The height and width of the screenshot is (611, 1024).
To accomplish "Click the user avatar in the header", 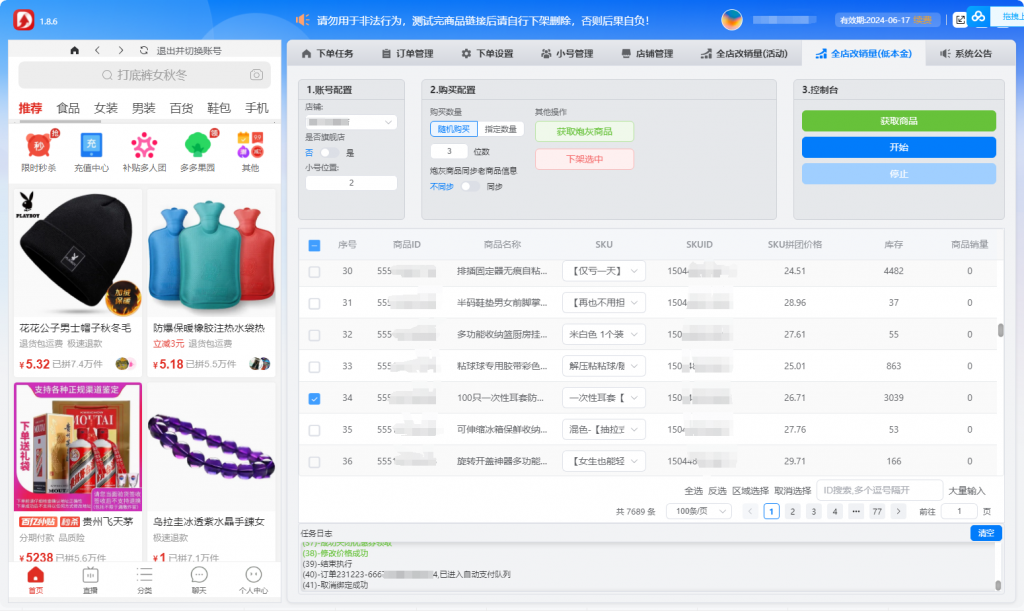I will 731,20.
